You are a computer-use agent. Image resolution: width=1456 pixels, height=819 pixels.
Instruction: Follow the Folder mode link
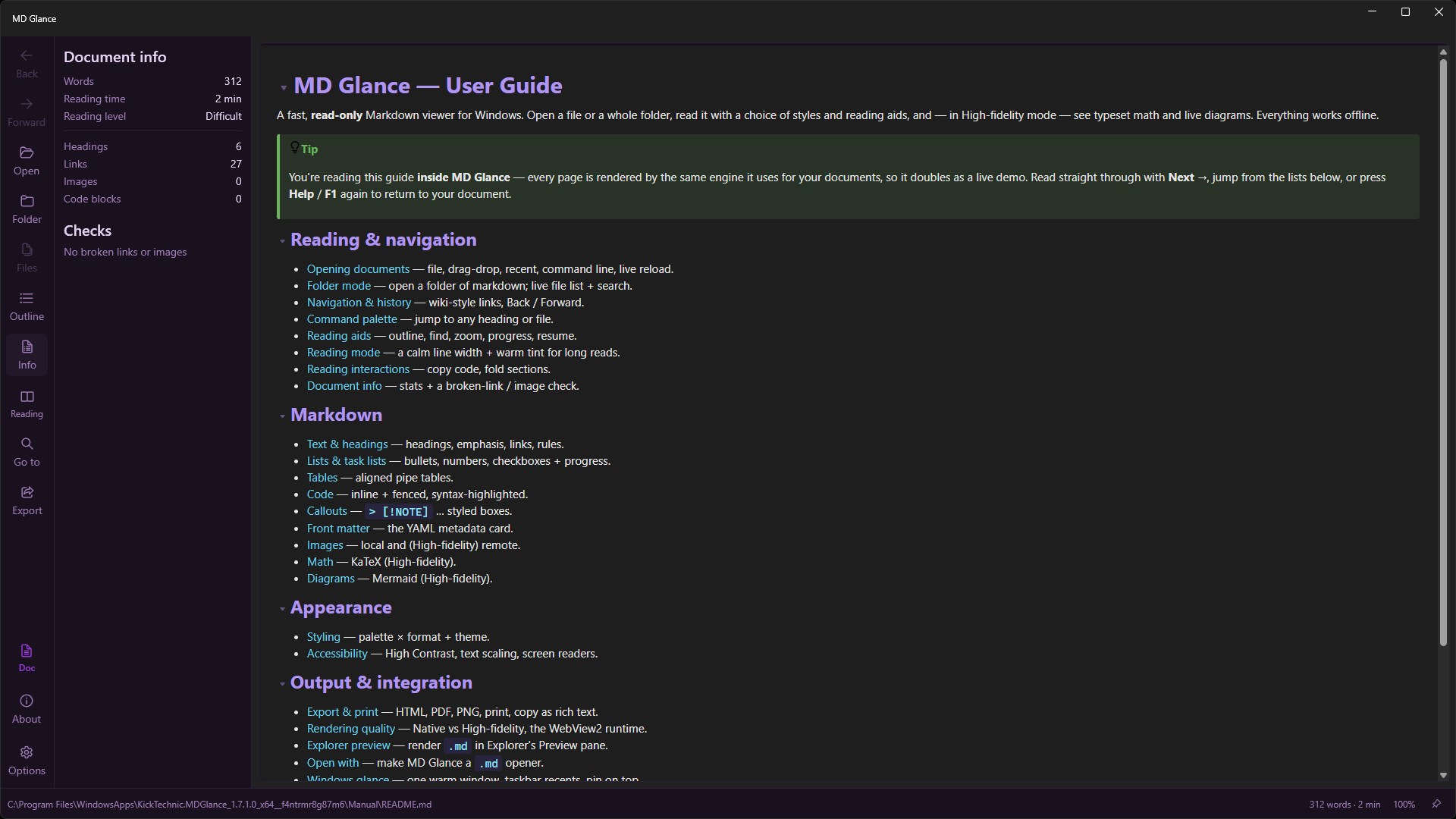(x=339, y=286)
